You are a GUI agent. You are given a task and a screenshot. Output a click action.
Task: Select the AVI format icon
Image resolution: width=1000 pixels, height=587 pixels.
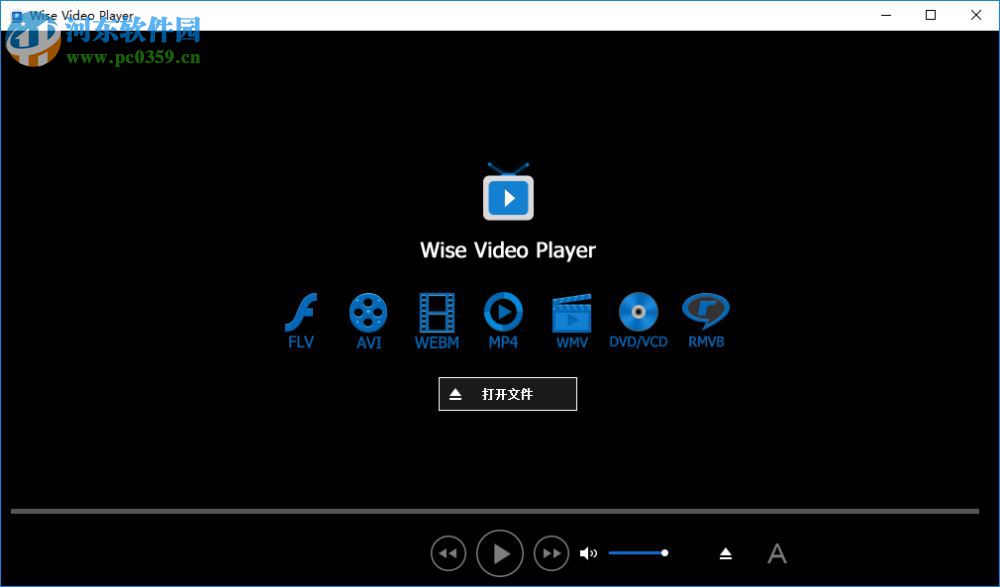point(368,312)
